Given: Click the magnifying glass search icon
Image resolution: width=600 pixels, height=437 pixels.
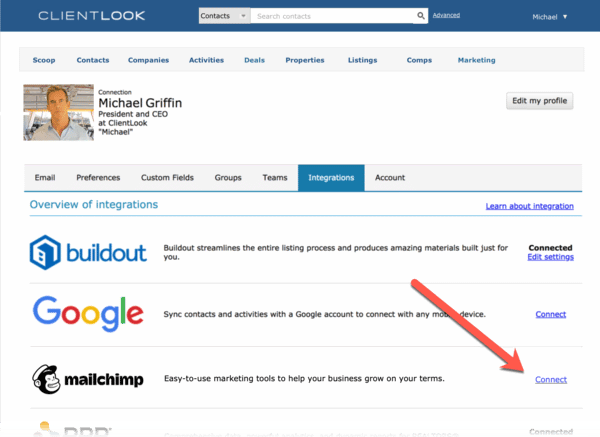Looking at the screenshot, I should tap(421, 16).
